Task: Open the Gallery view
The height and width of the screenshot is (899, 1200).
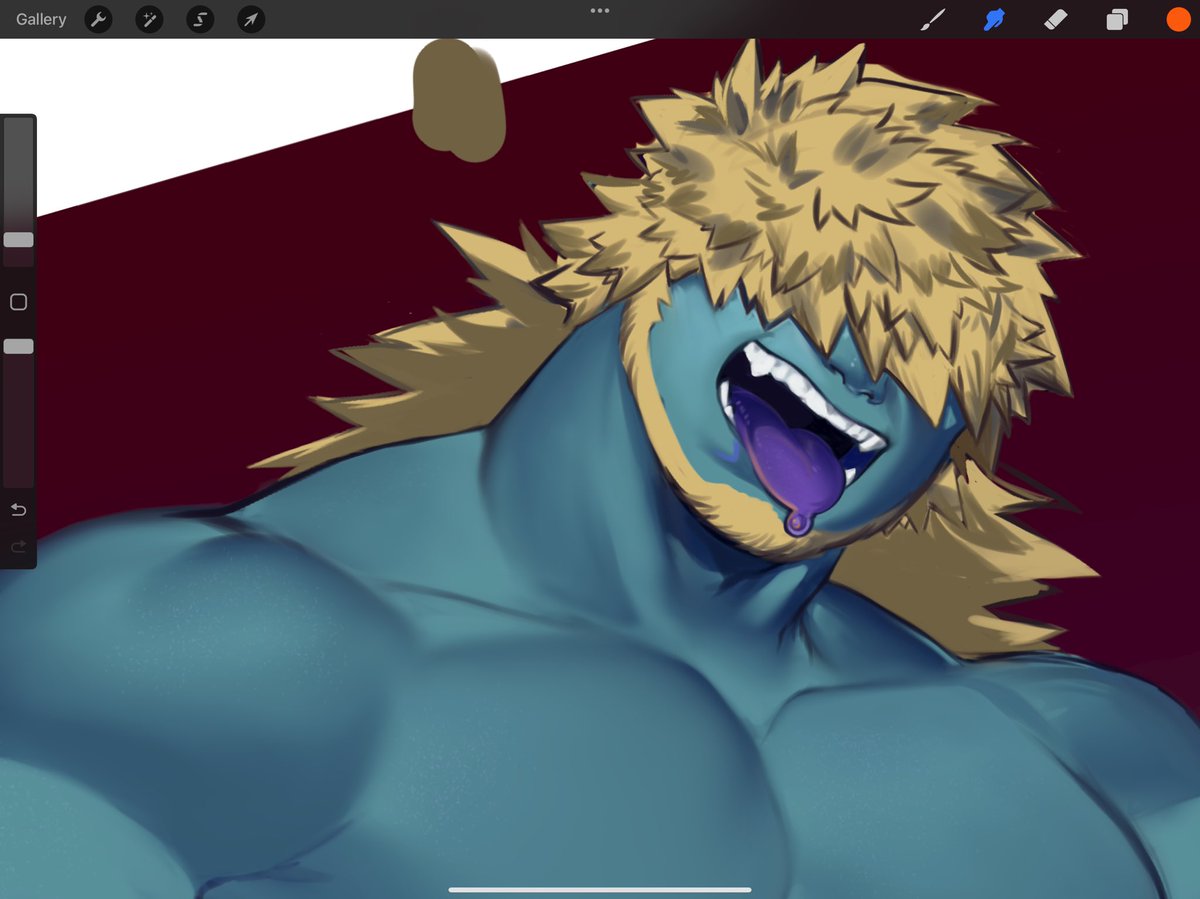Action: coord(41,19)
